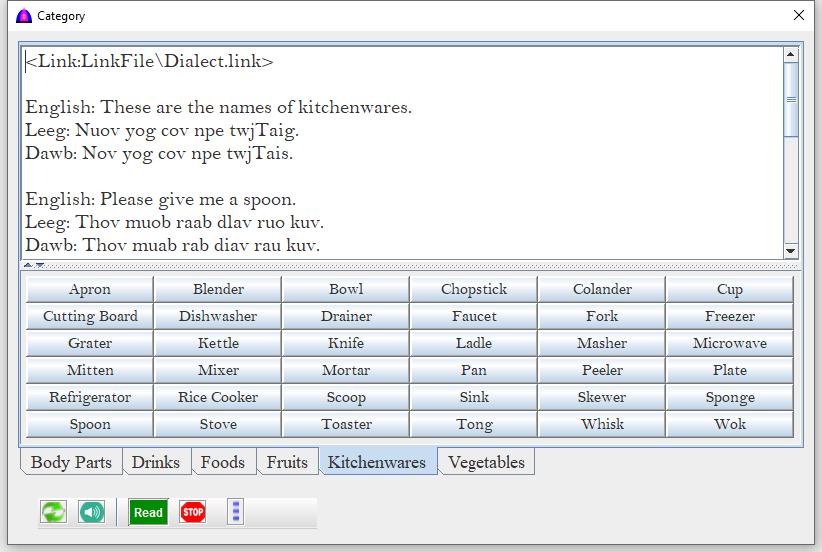
Task: Click the blue dotted toolbar grip
Action: click(x=235, y=512)
